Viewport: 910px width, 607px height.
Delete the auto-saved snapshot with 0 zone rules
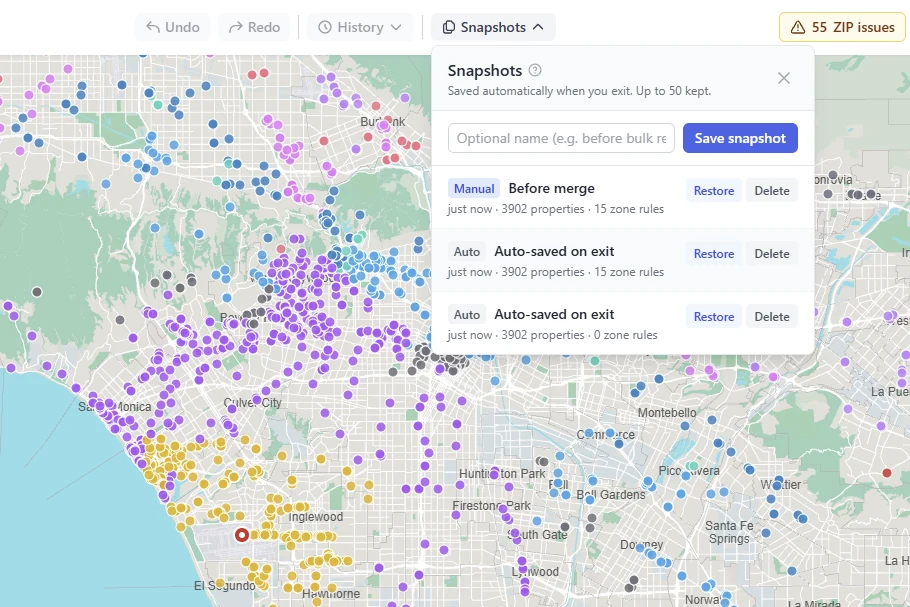pyautogui.click(x=771, y=316)
